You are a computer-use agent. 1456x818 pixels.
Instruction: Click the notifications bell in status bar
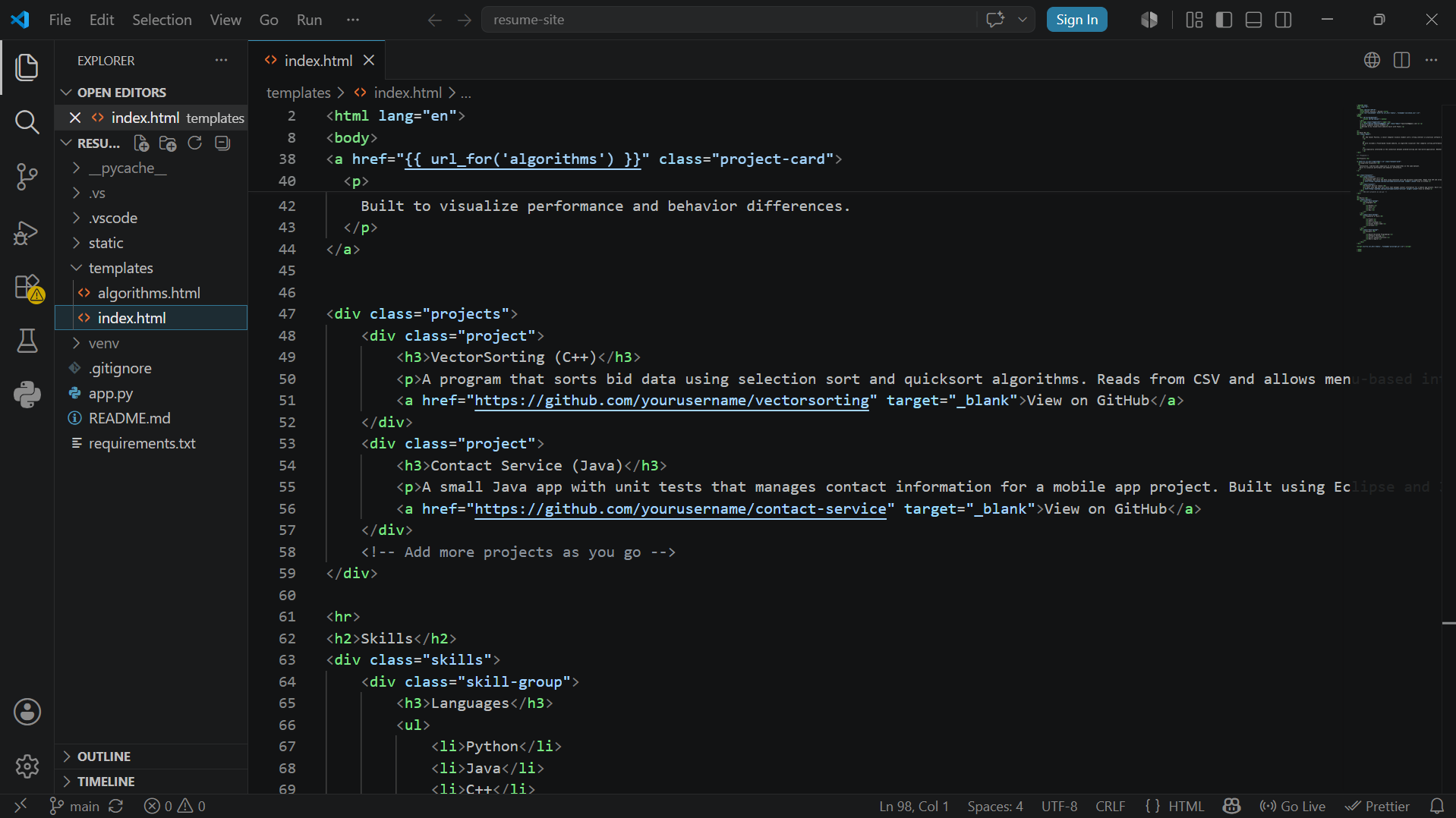coord(1437,806)
